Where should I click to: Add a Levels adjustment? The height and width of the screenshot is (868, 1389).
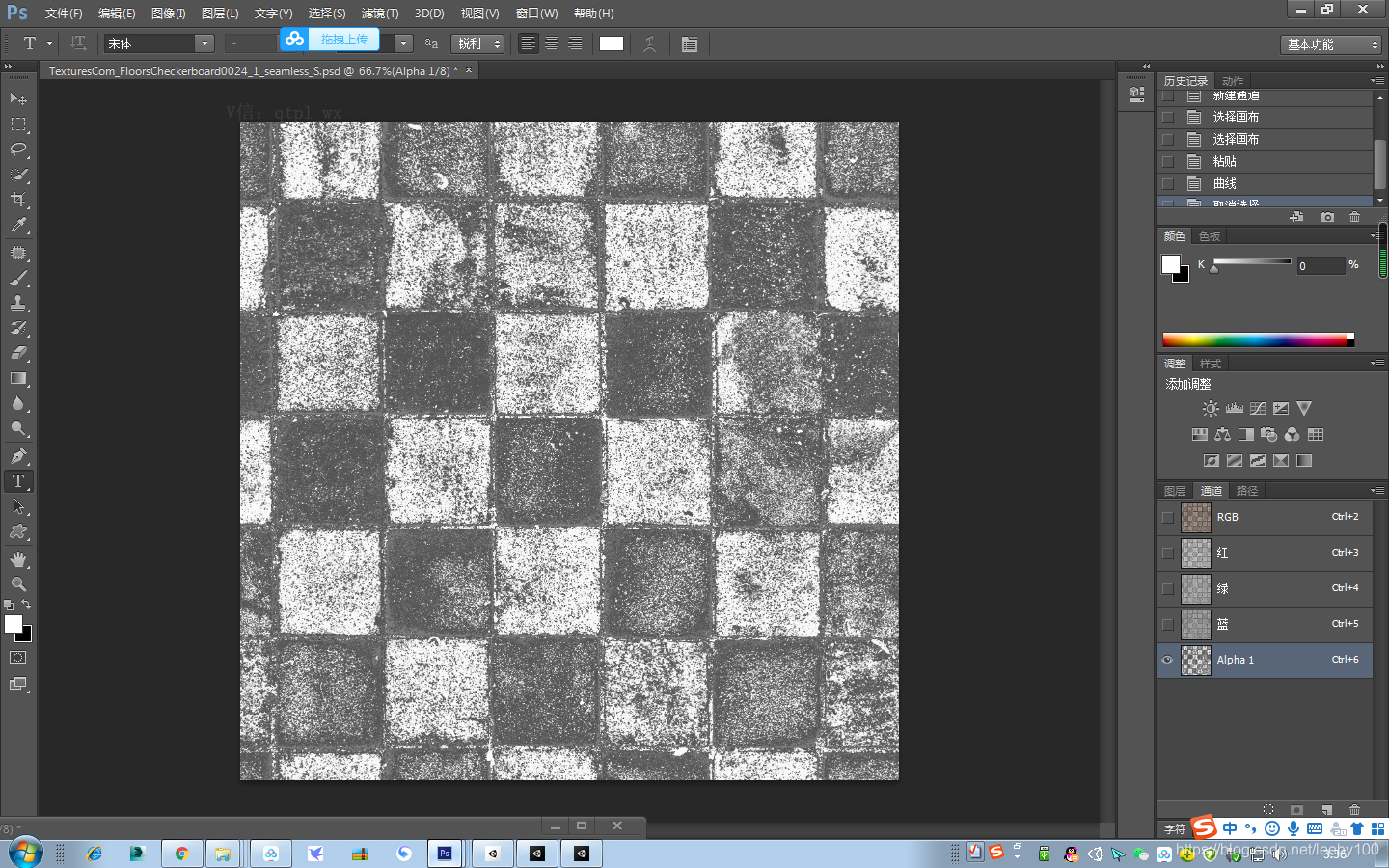pos(1234,408)
